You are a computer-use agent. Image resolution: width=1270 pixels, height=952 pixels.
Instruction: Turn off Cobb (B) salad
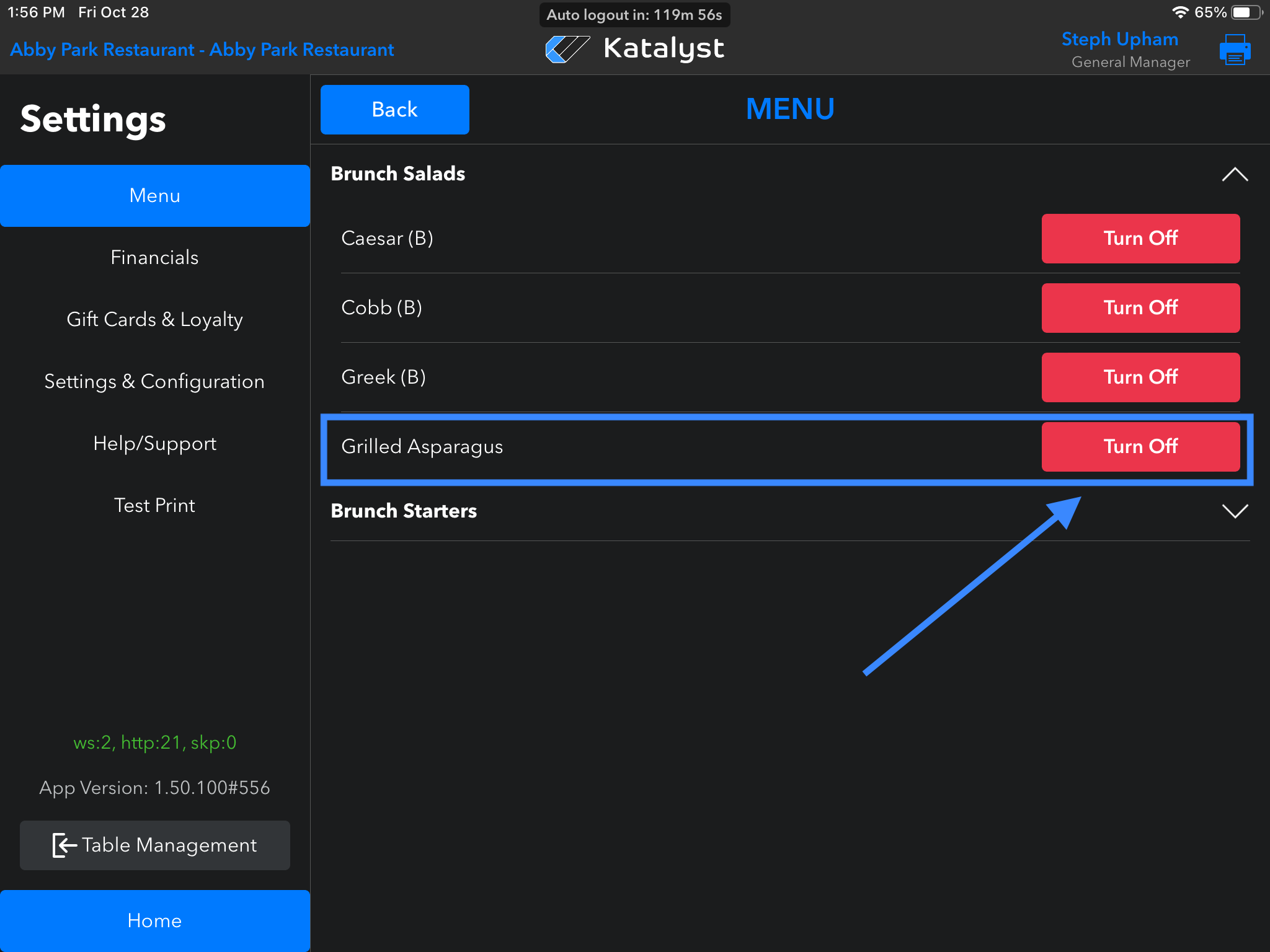[x=1140, y=308]
